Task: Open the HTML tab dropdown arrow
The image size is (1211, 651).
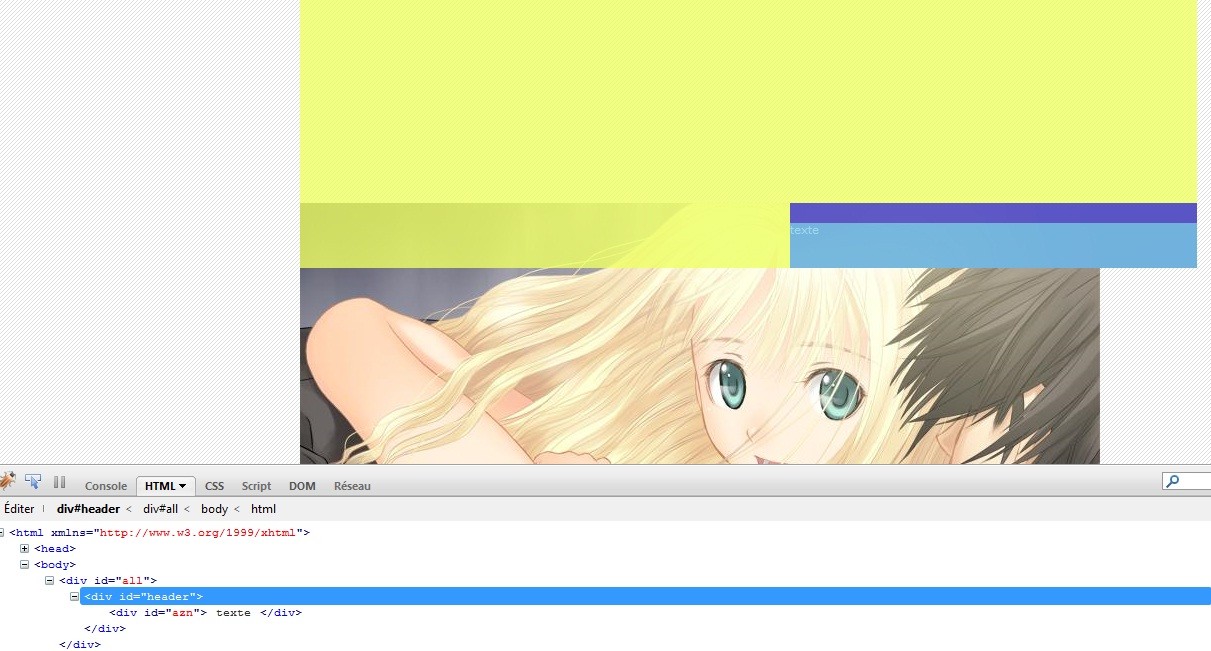Action: (182, 486)
